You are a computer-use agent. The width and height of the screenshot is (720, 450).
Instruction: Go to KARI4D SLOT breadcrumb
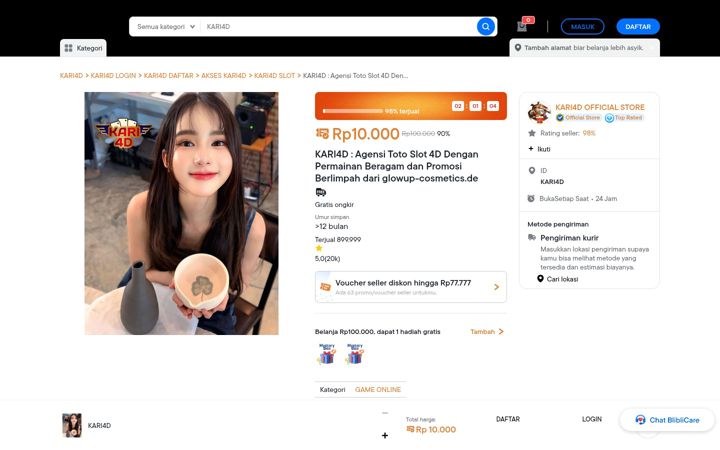tap(275, 76)
